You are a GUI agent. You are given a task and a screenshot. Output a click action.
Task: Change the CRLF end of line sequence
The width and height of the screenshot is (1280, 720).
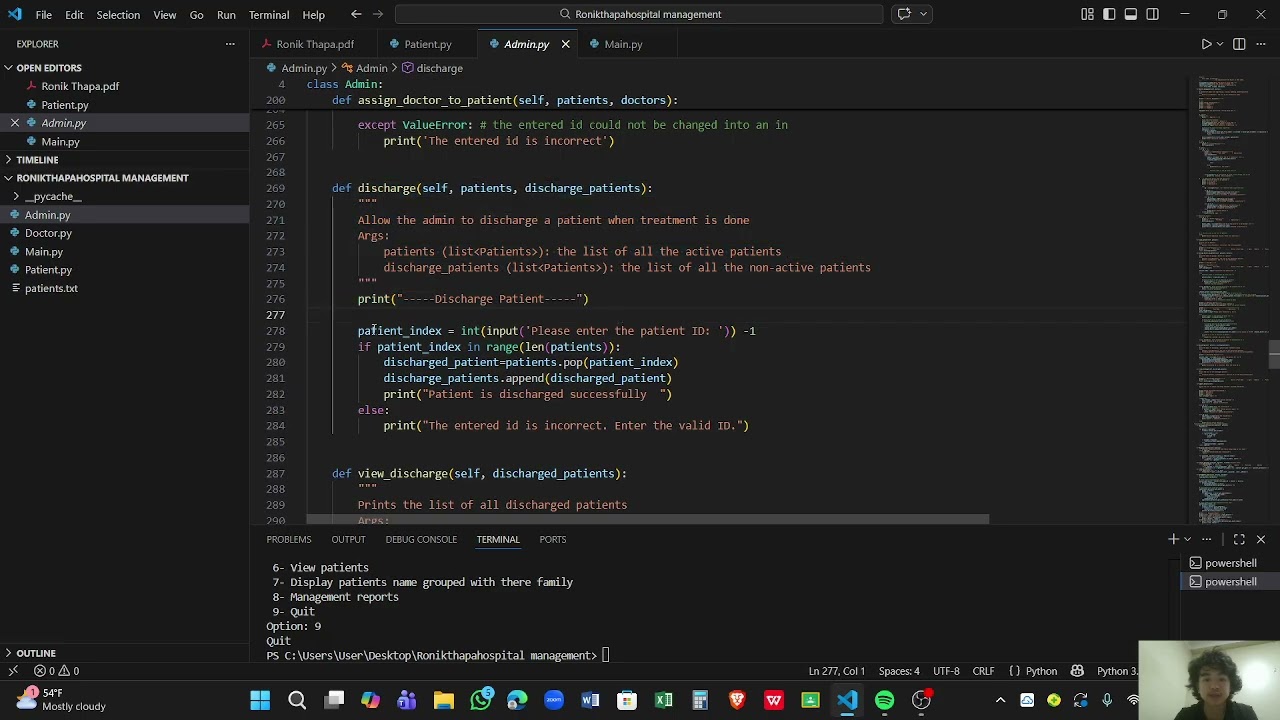(x=983, y=671)
